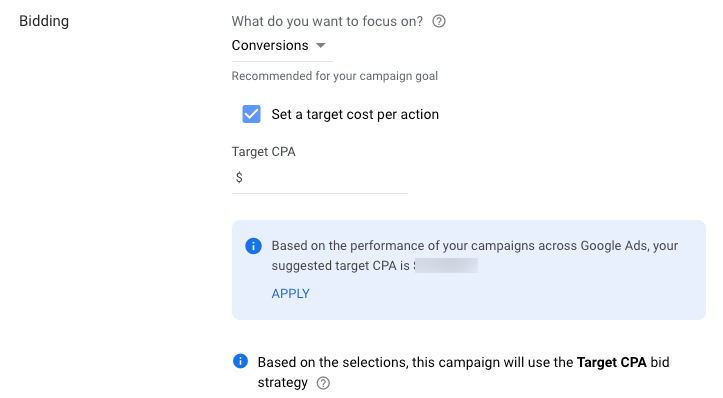Click help icon beside focus question
Image resolution: width=723 pixels, height=398 pixels.
click(439, 21)
